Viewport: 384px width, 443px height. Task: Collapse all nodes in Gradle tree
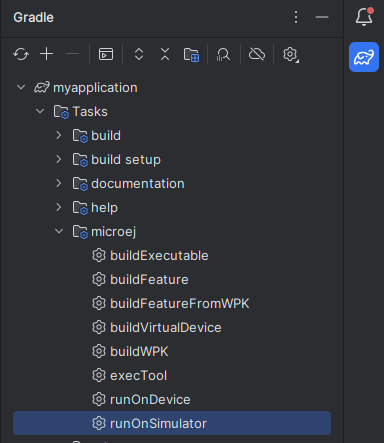(x=165, y=54)
